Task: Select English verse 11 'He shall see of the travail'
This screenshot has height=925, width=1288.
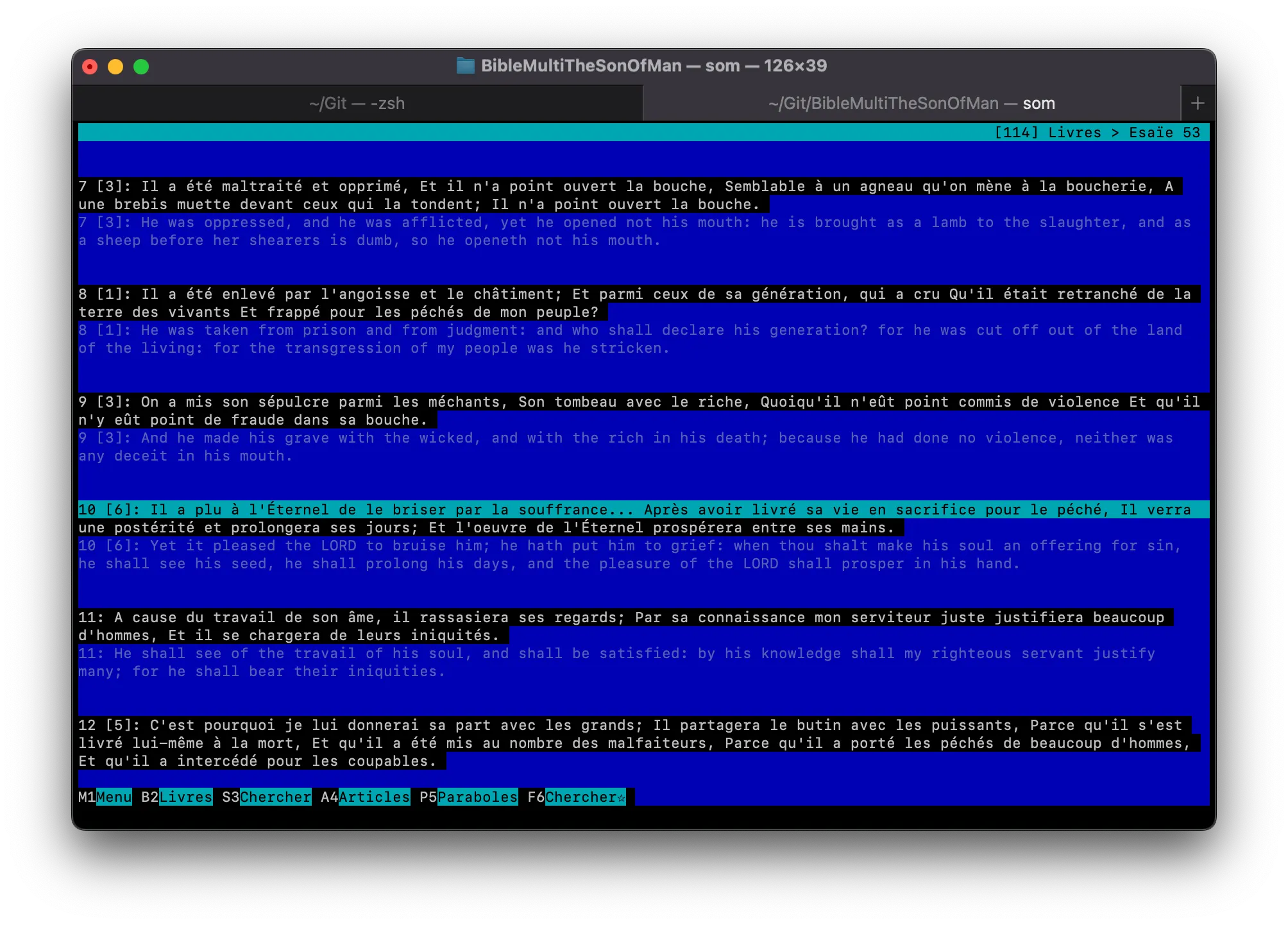Action: click(616, 663)
